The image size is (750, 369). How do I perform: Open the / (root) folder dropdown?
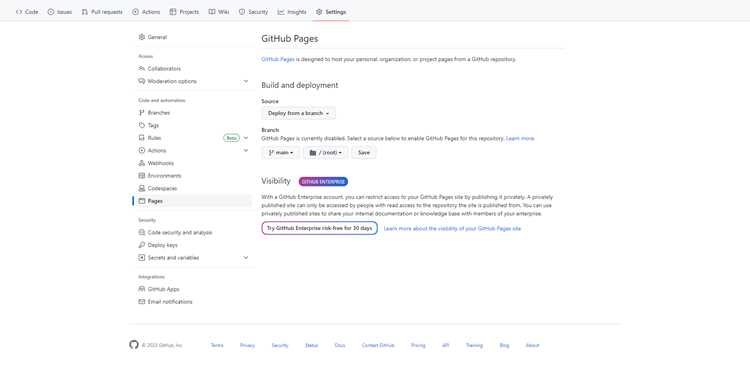point(326,153)
